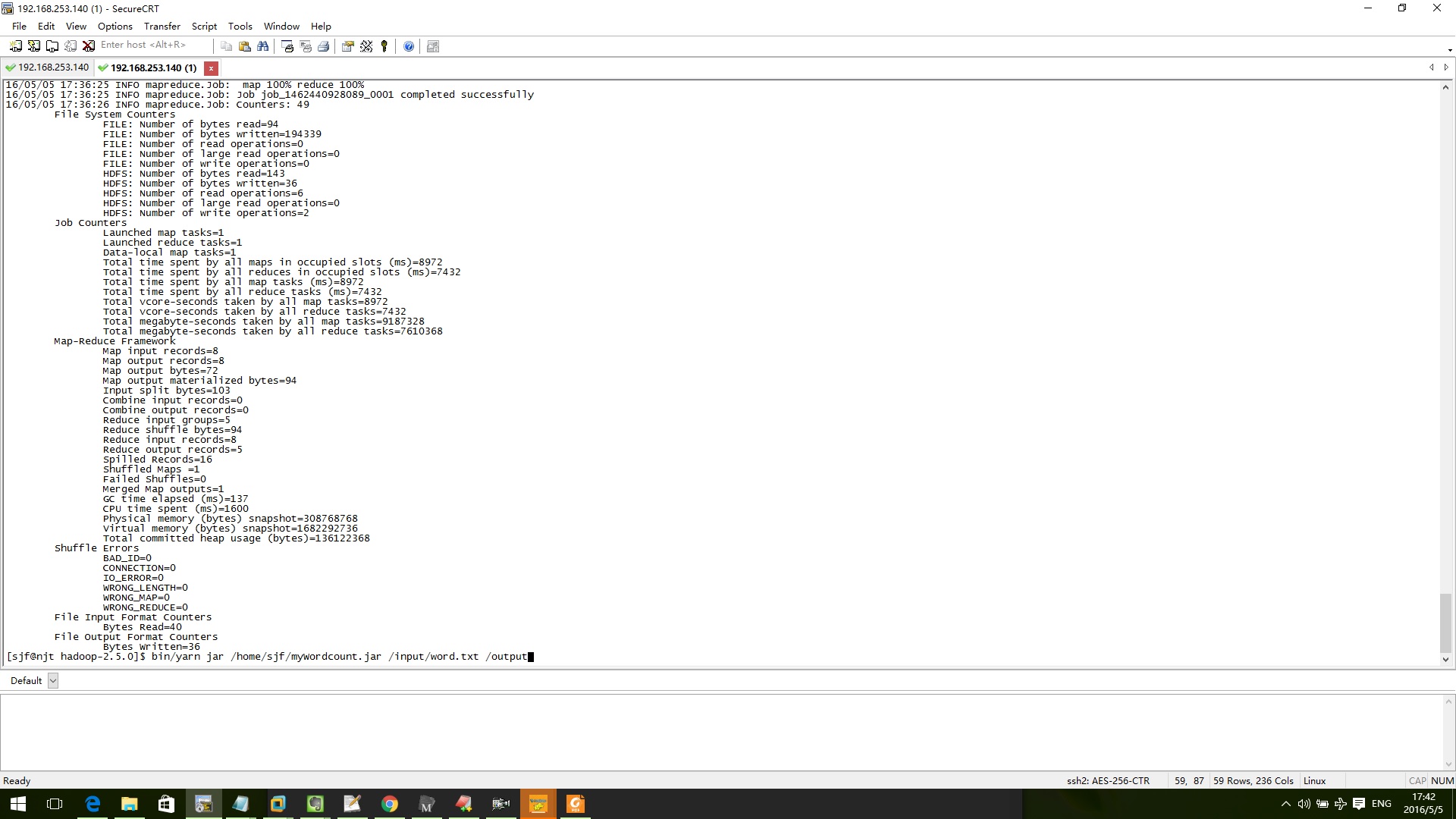
Task: Click the SecureFX toolbar icon
Action: coord(433,46)
